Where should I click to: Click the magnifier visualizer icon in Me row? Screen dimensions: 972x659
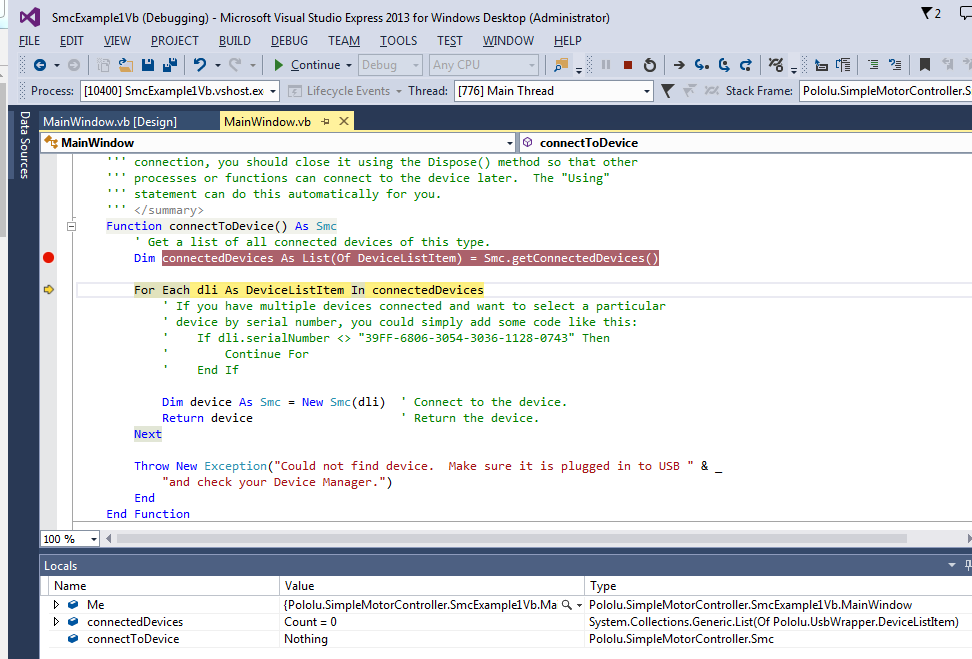coord(567,605)
